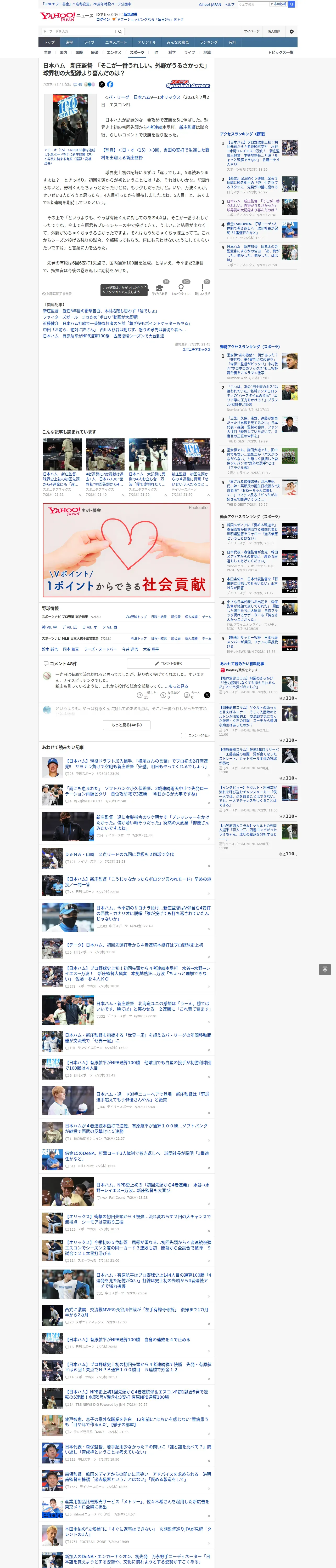Viewport: 336px width, 1568px height.
Task: Open the マイページ link
Action: [252, 32]
